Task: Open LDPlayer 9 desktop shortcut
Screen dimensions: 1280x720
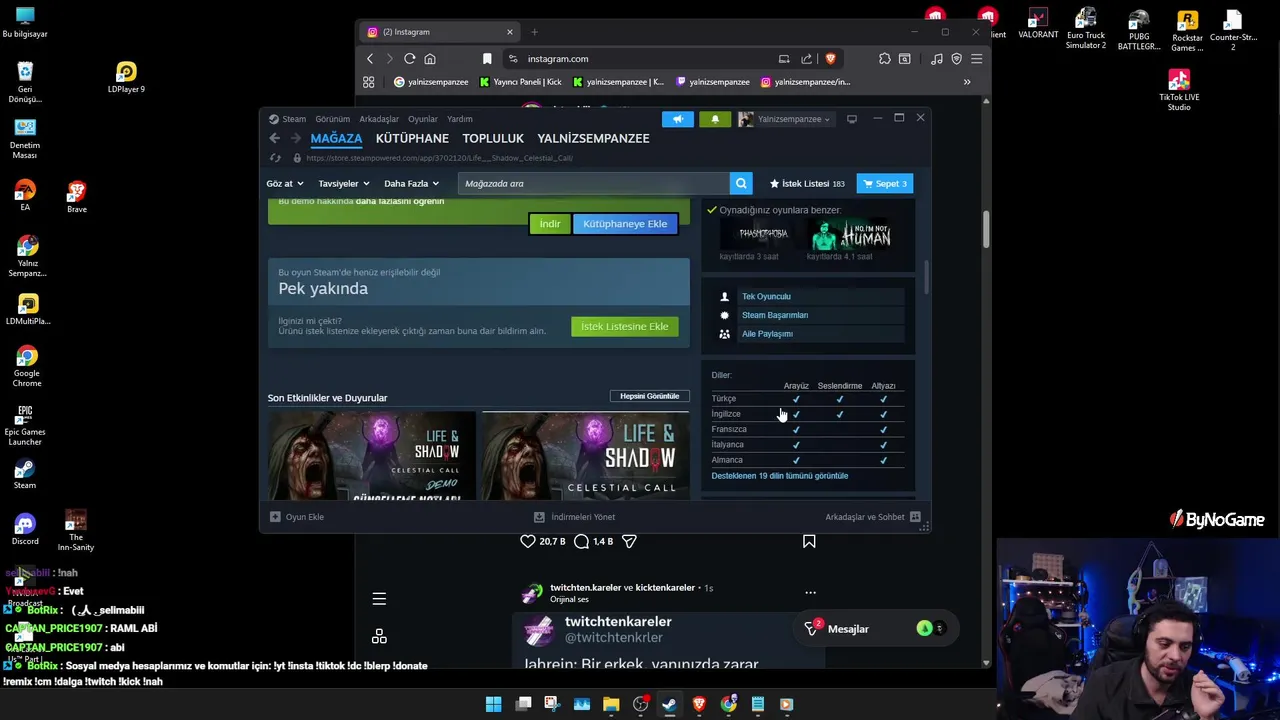Action: 126,77
